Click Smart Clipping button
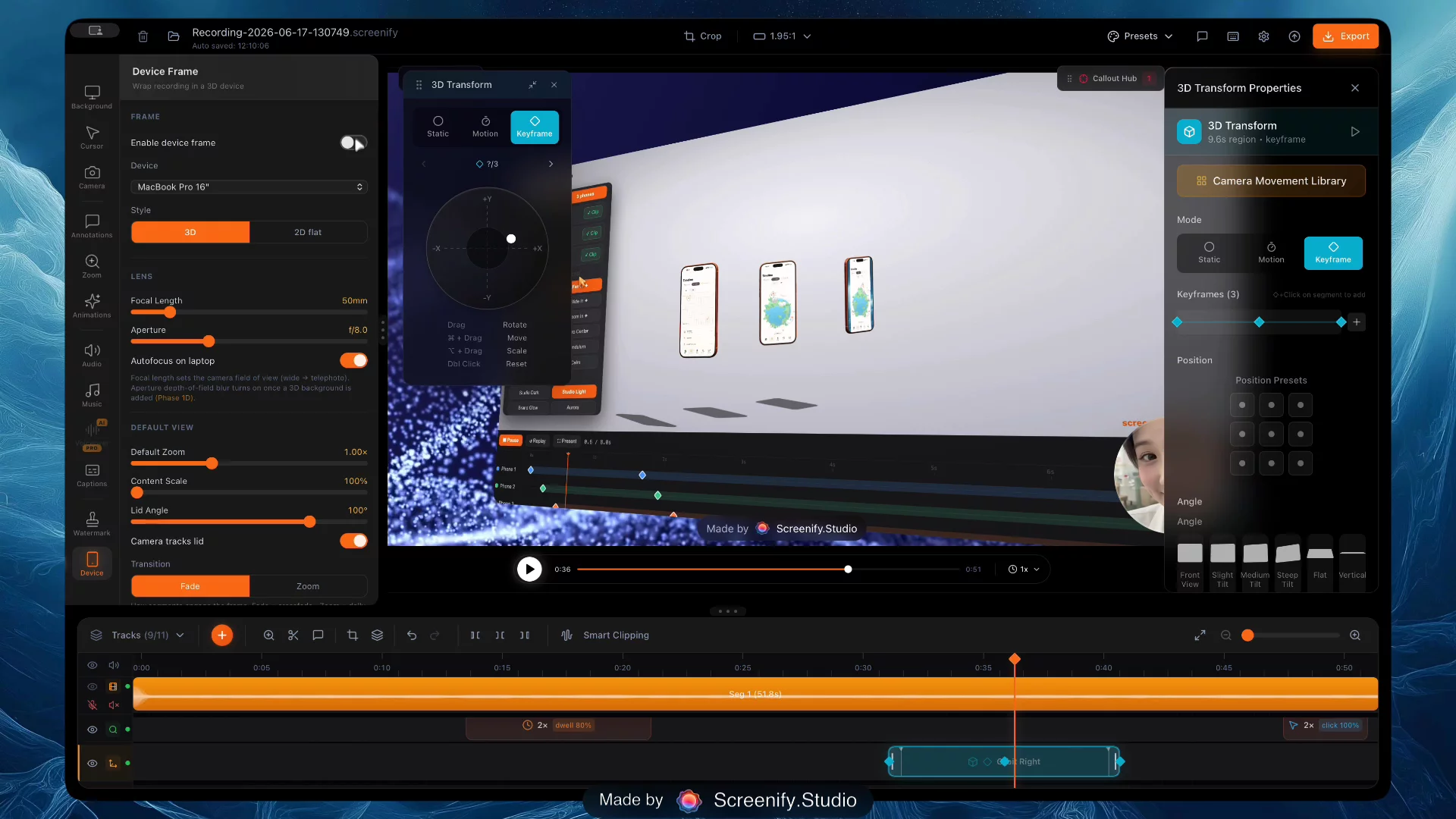 click(x=605, y=635)
